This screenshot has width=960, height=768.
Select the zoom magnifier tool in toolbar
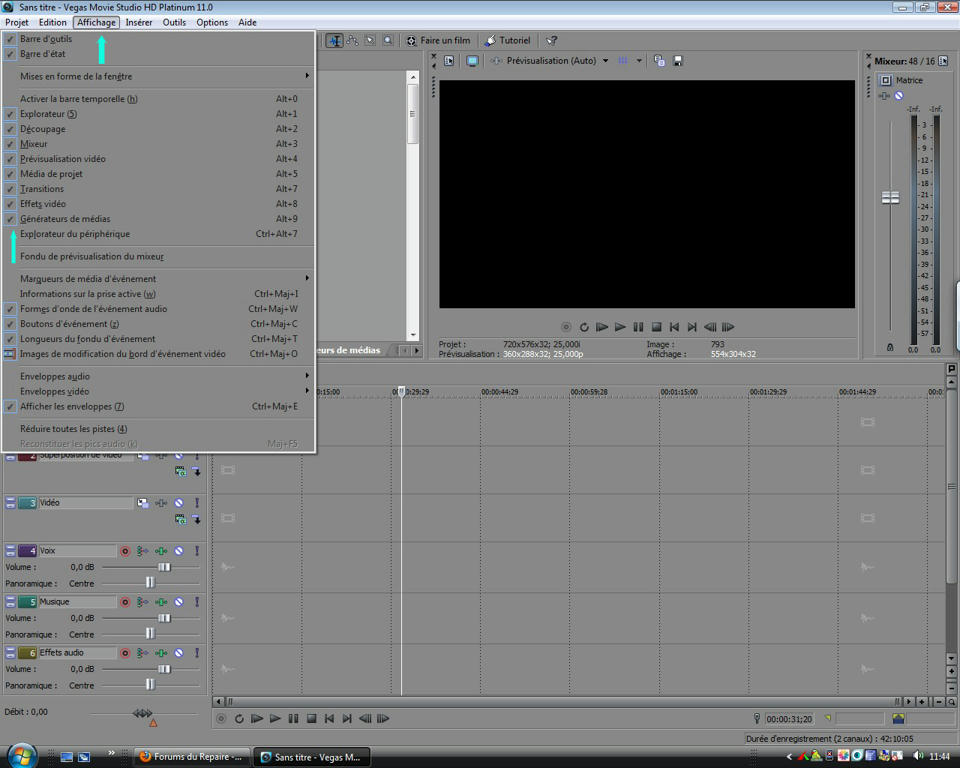[x=388, y=40]
